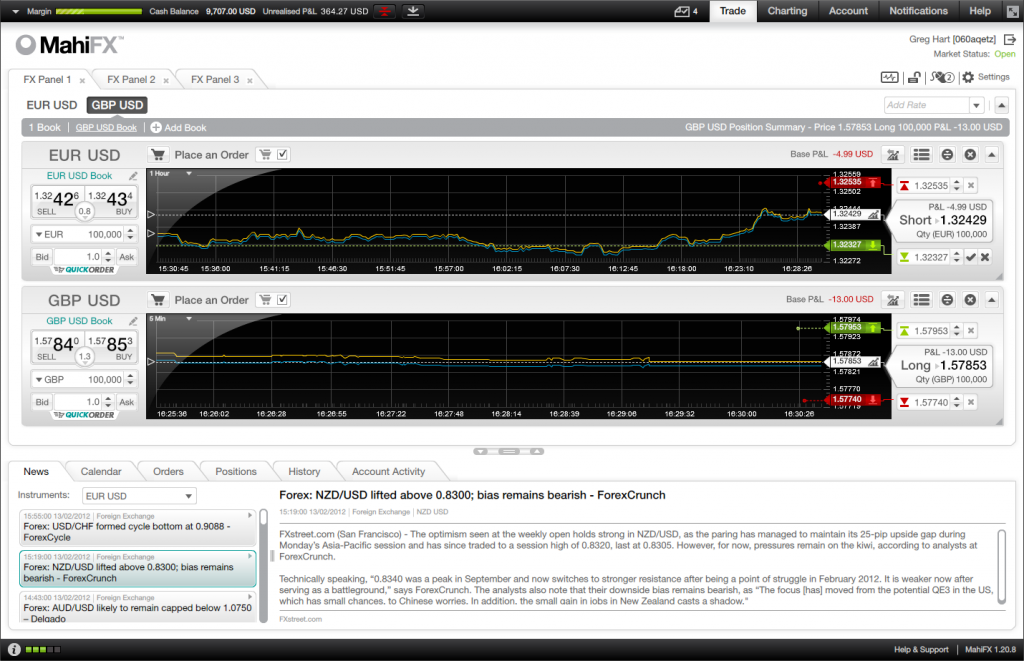This screenshot has height=661, width=1024.
Task: Click the panel unlock padlock icon
Action: click(x=914, y=78)
